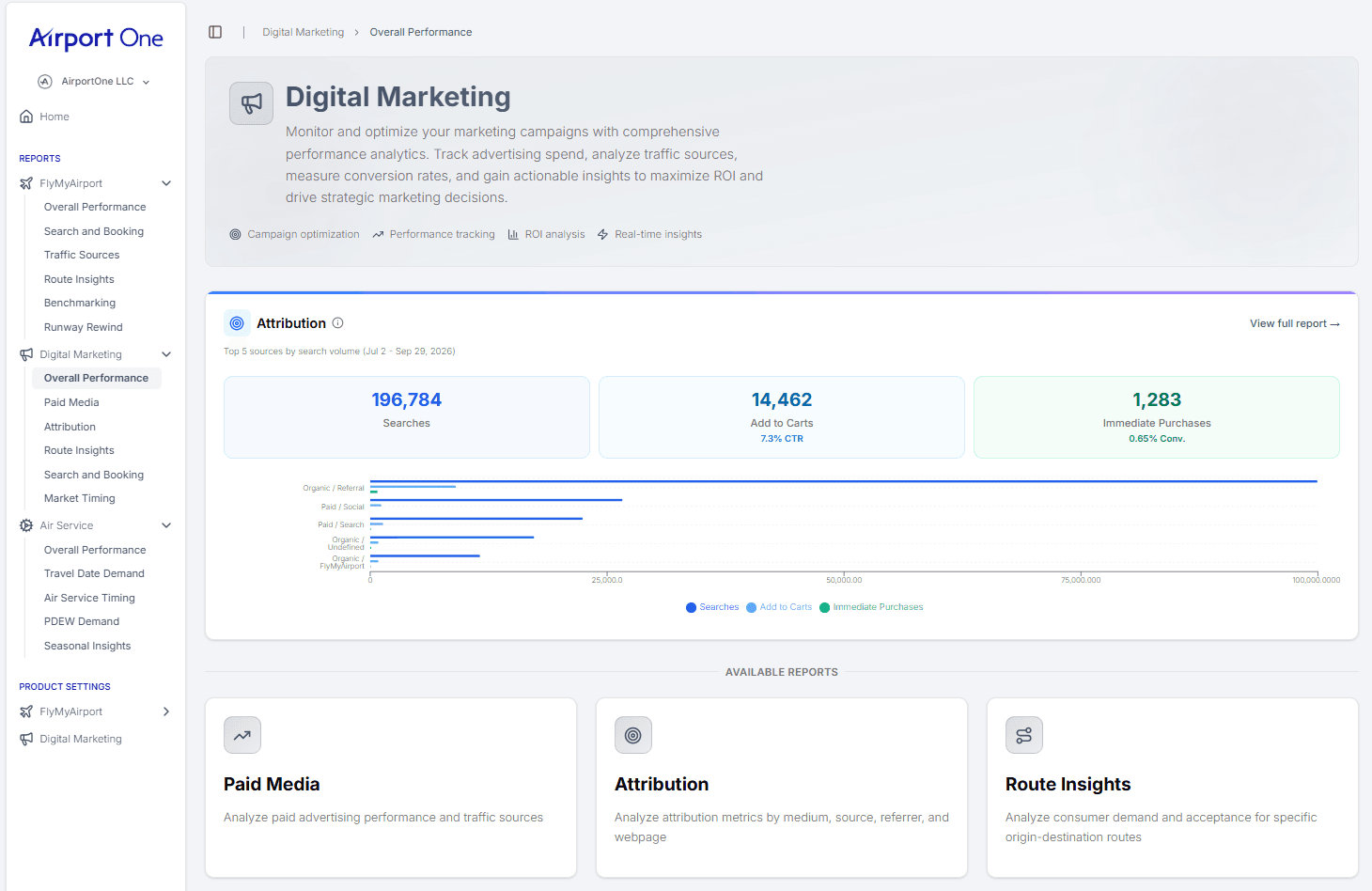The image size is (1372, 891).
Task: Click the Performance tracking trend icon
Action: click(x=378, y=234)
